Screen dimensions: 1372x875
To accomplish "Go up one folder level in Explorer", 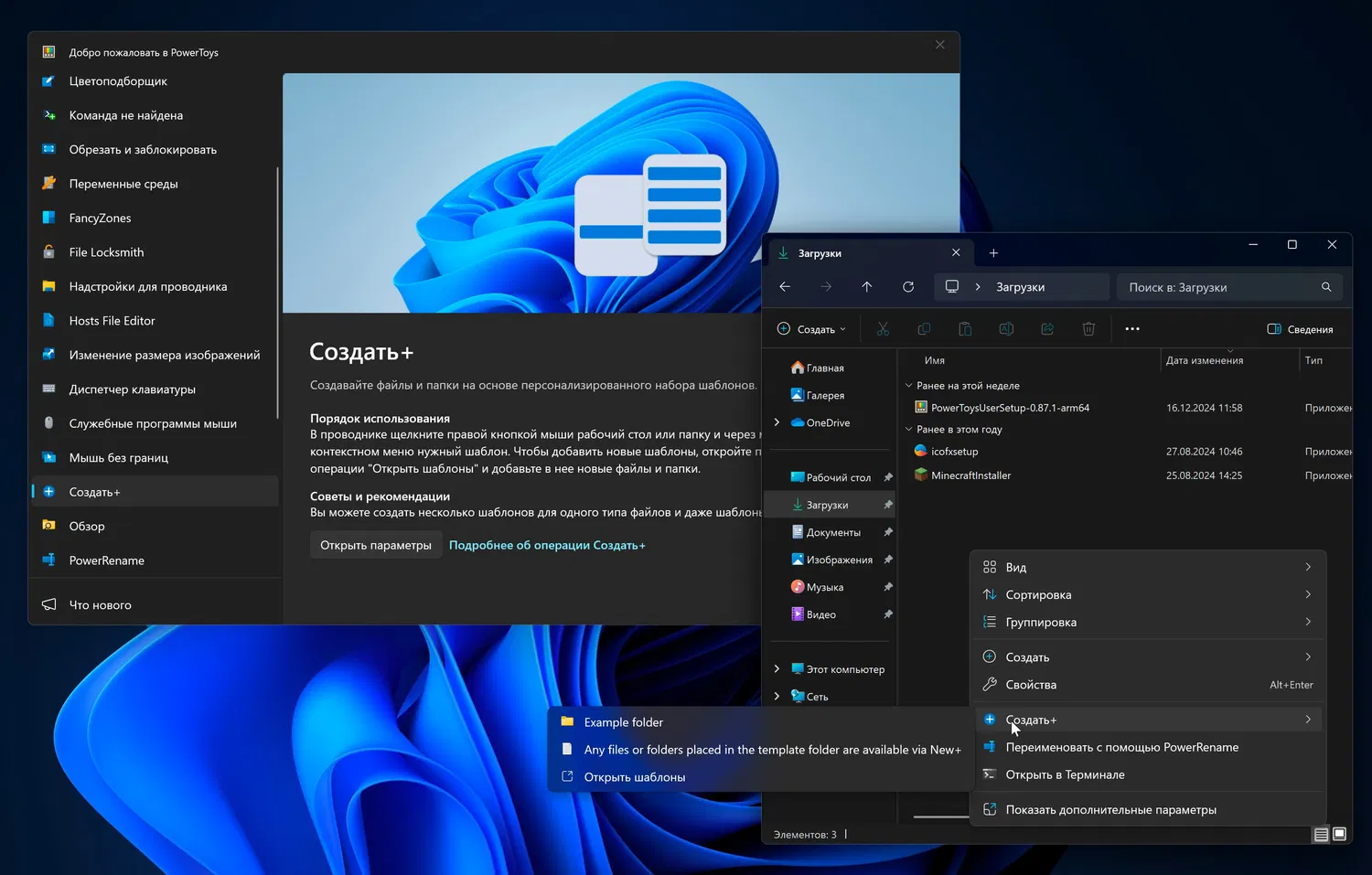I will pyautogui.click(x=867, y=287).
